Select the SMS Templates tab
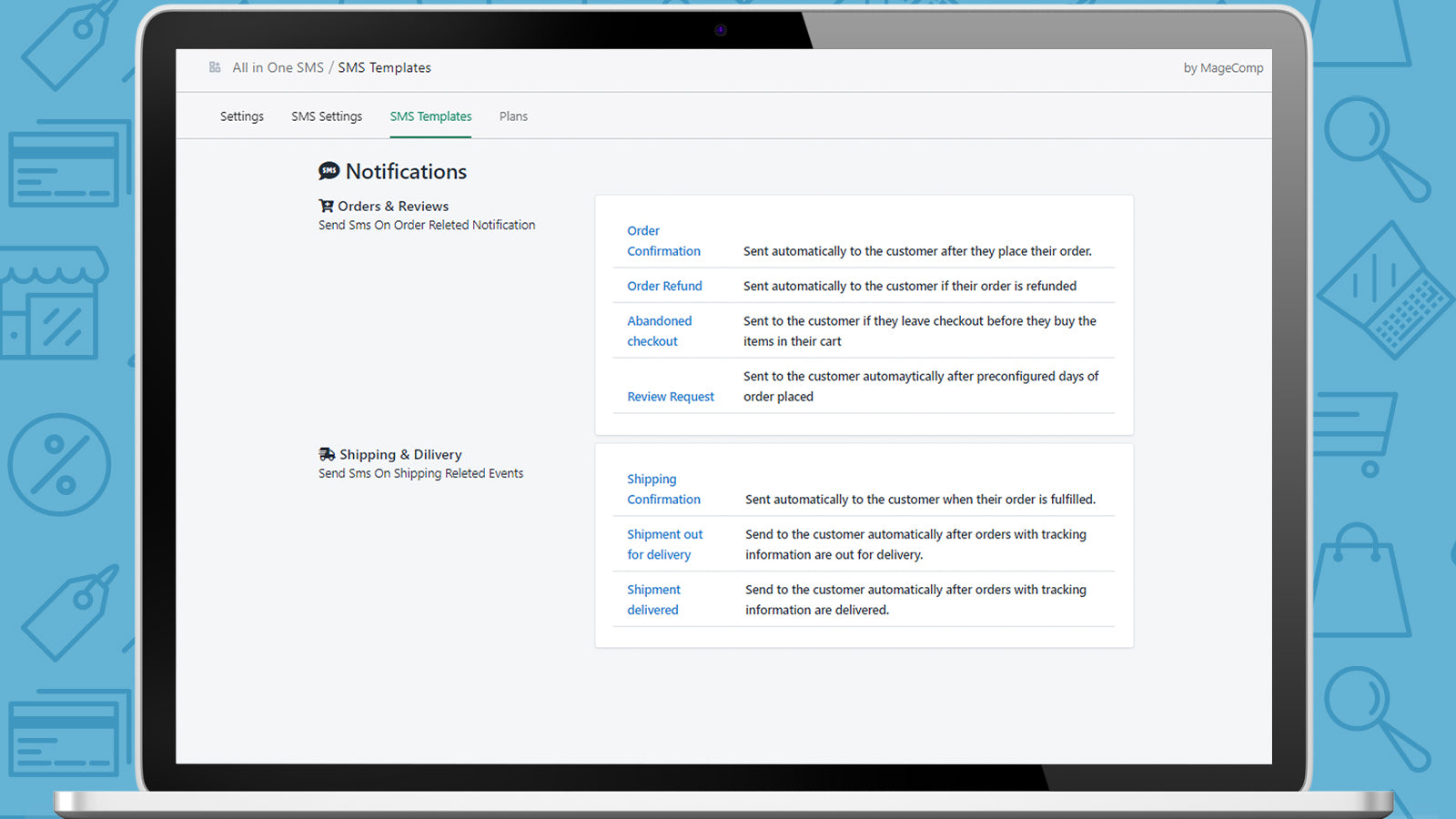1456x819 pixels. pyautogui.click(x=430, y=116)
